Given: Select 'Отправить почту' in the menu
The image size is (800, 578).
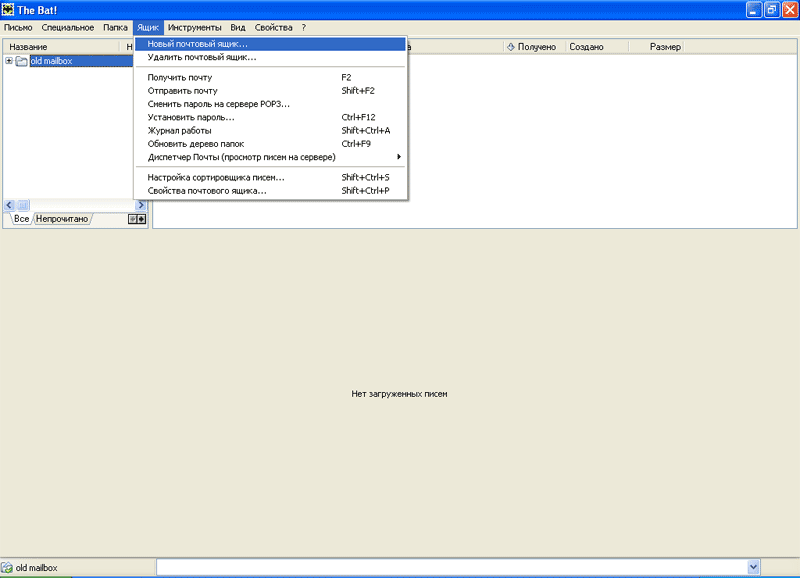Looking at the screenshot, I should 270,91.
